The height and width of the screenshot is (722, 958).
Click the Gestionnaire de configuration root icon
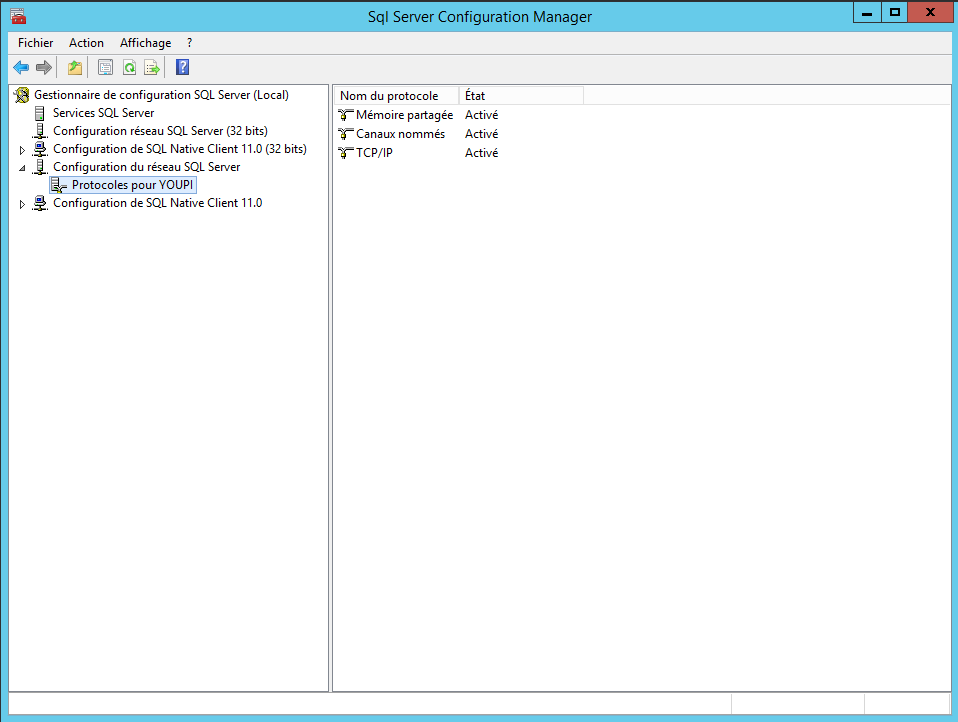pos(22,95)
